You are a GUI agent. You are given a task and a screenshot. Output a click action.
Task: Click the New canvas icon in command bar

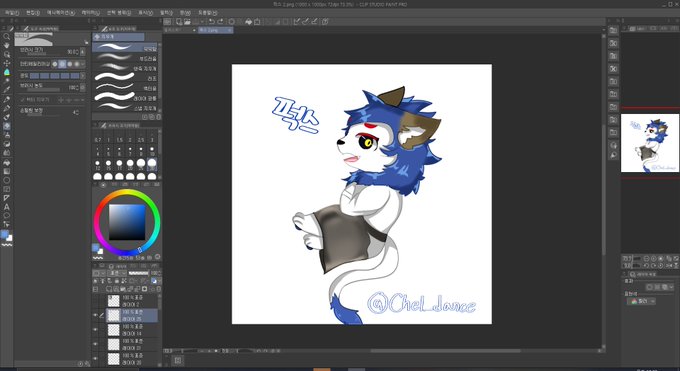(x=179, y=21)
